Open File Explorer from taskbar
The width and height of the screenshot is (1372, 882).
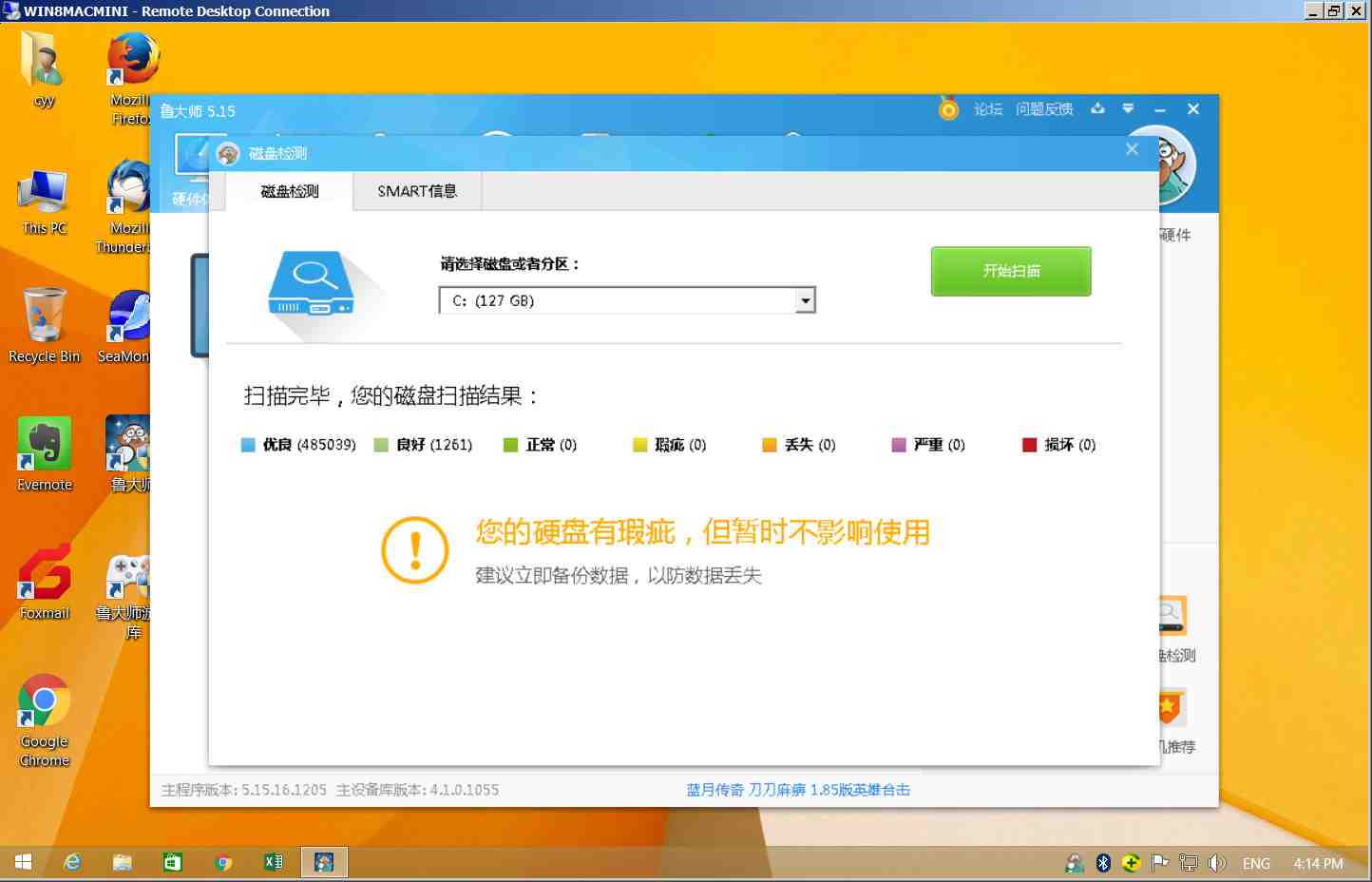tap(123, 862)
